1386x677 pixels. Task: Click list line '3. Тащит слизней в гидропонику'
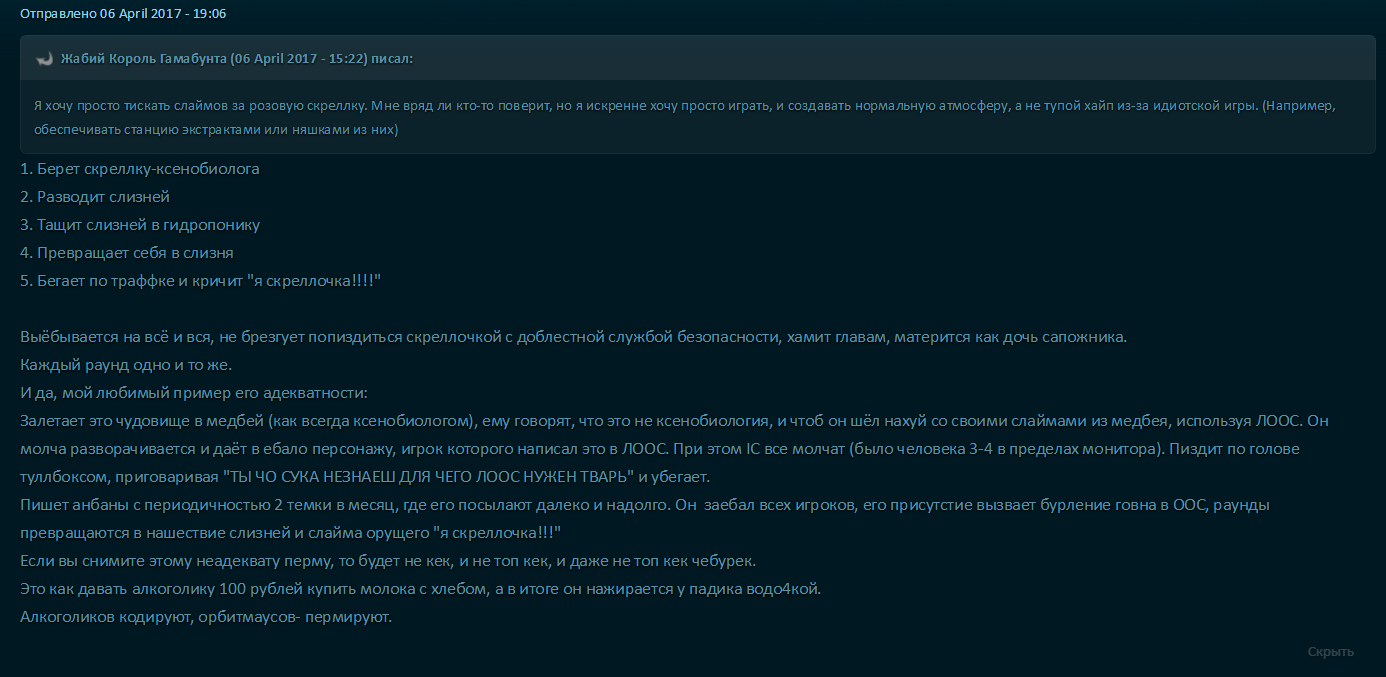(140, 225)
